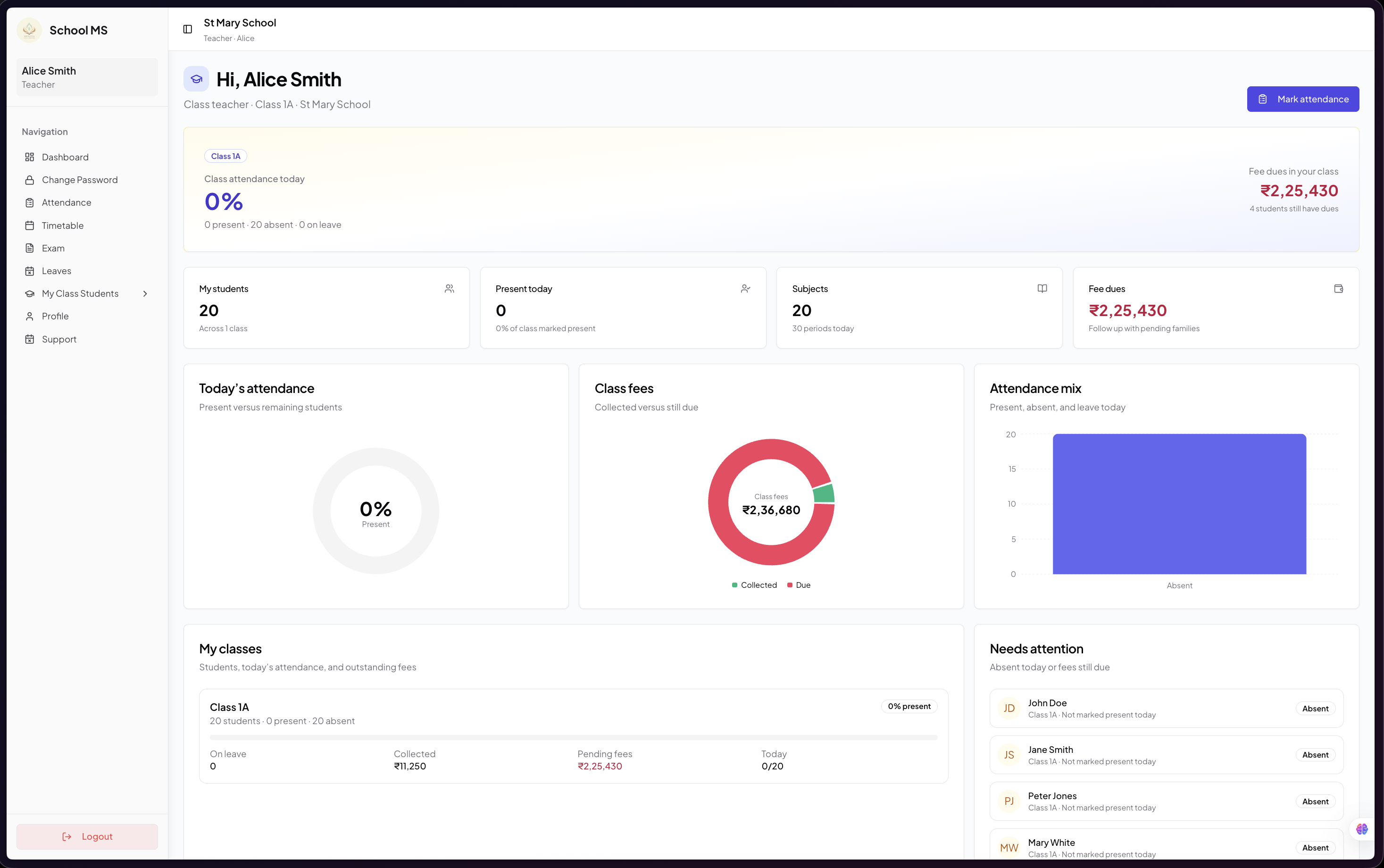
Task: Click the Fee dues wallet icon
Action: point(1339,289)
